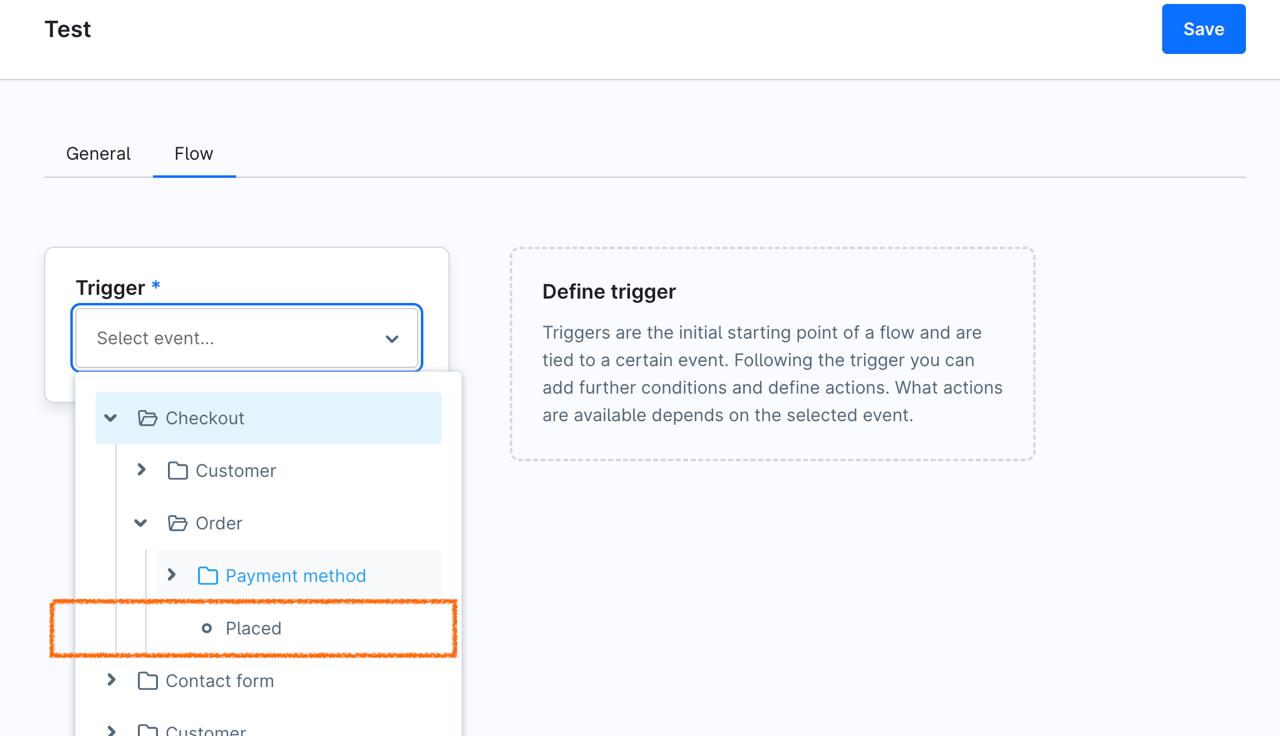Image resolution: width=1280 pixels, height=736 pixels.
Task: Click the Test heading
Action: pos(67,29)
